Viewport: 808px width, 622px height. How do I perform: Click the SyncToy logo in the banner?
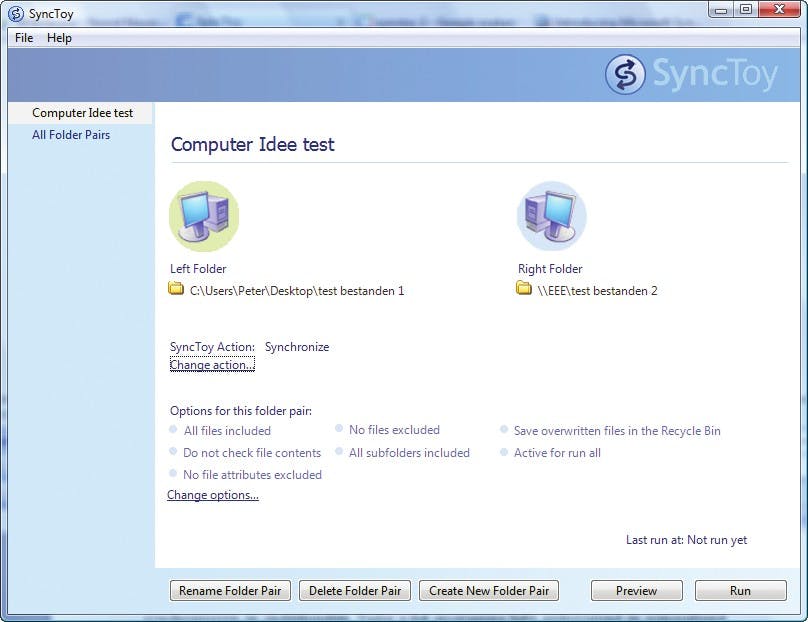691,75
